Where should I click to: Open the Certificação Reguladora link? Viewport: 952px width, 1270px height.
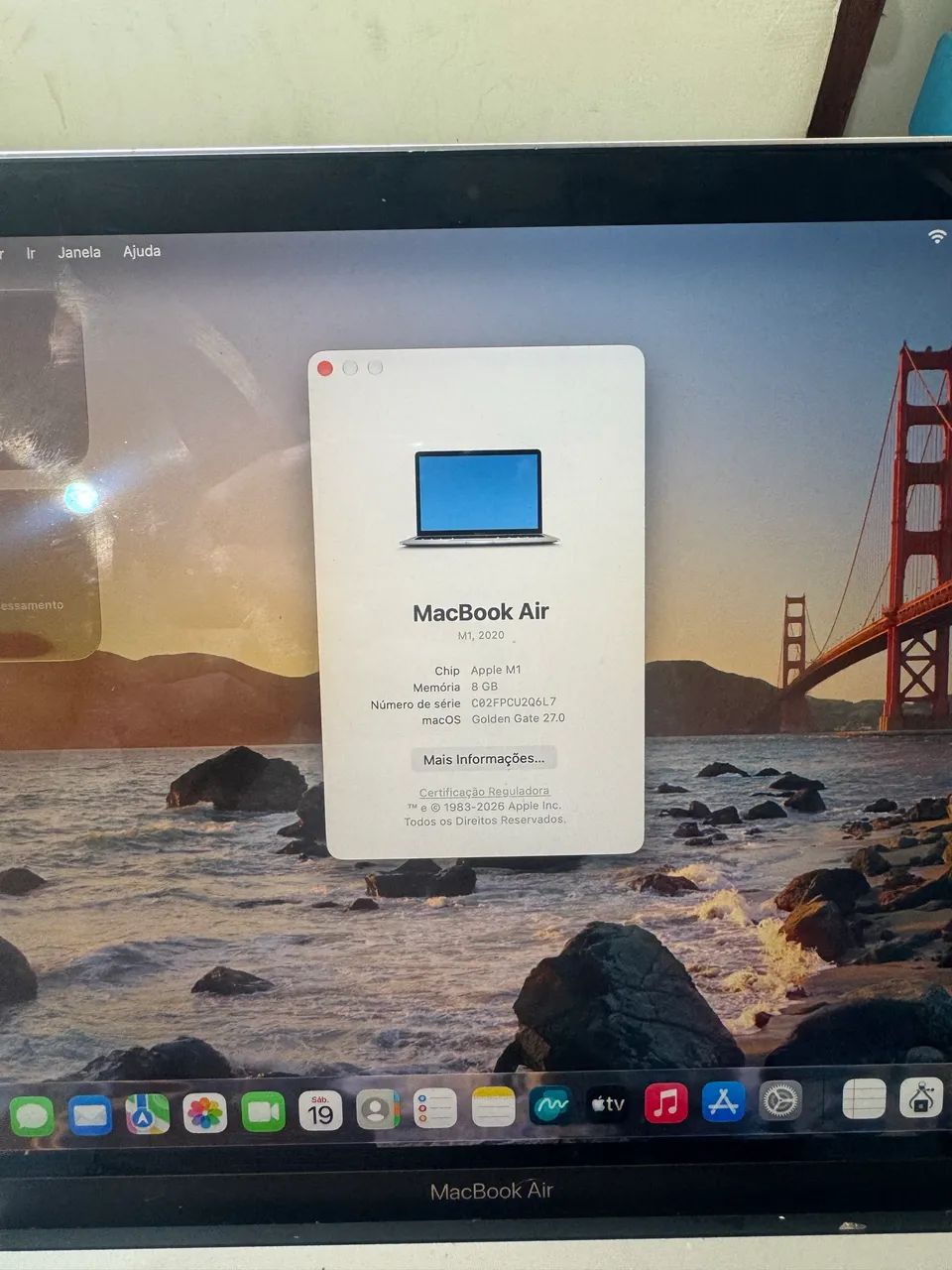coord(484,792)
